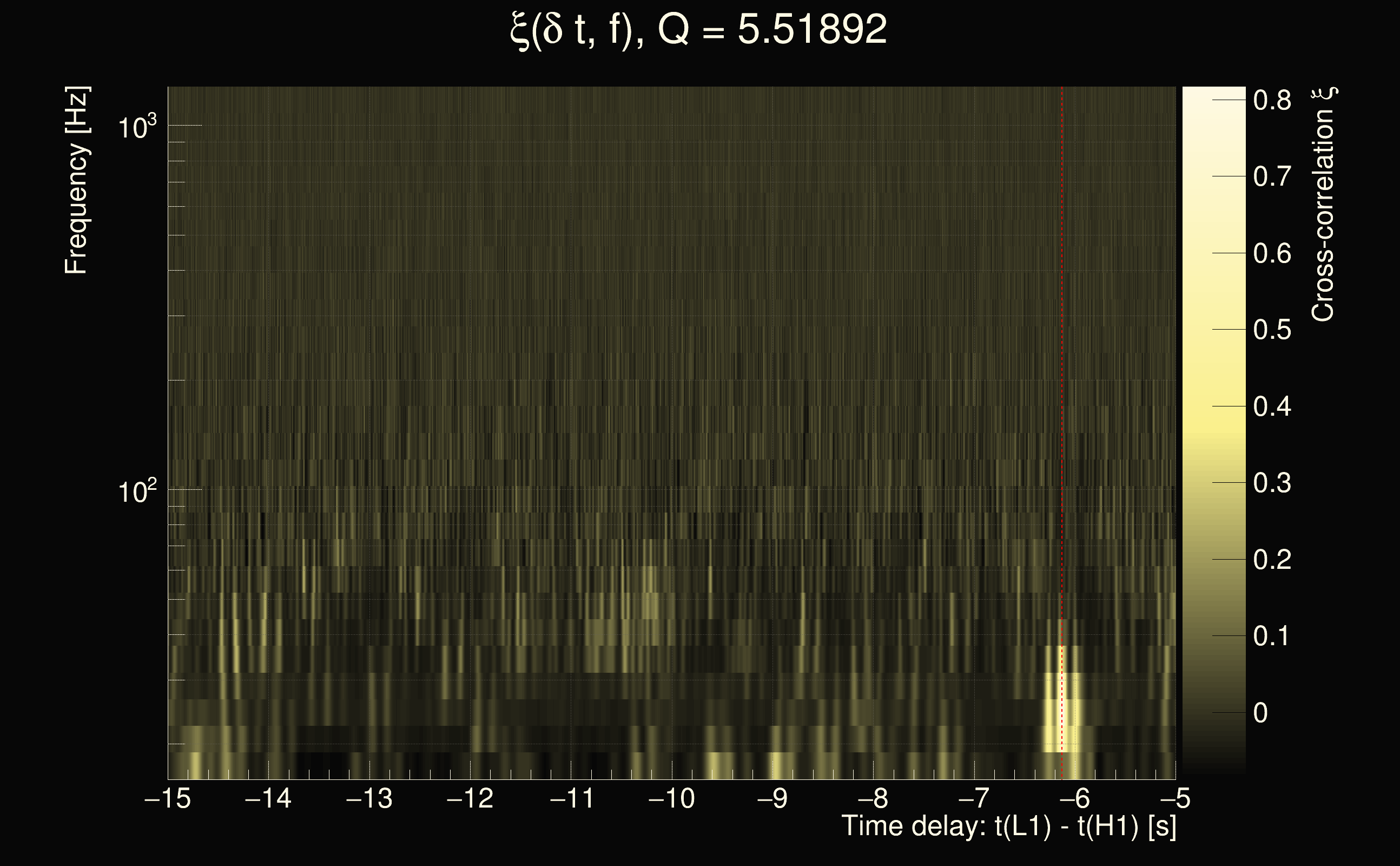This screenshot has height=866, width=1400.
Task: Click the 0.8 value on the colorbar
Action: point(1272,100)
